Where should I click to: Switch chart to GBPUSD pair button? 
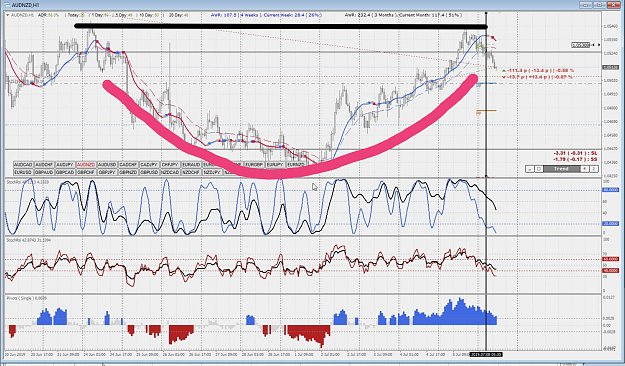(149, 172)
